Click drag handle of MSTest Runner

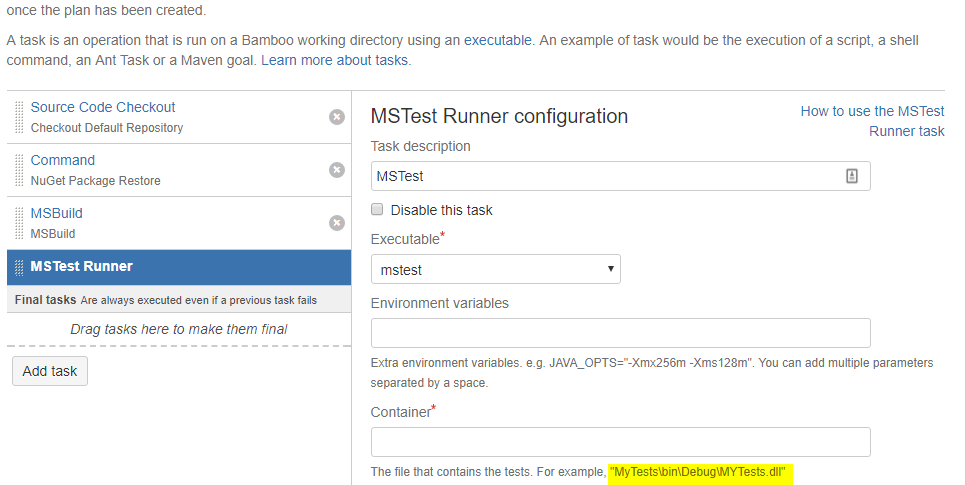19,267
